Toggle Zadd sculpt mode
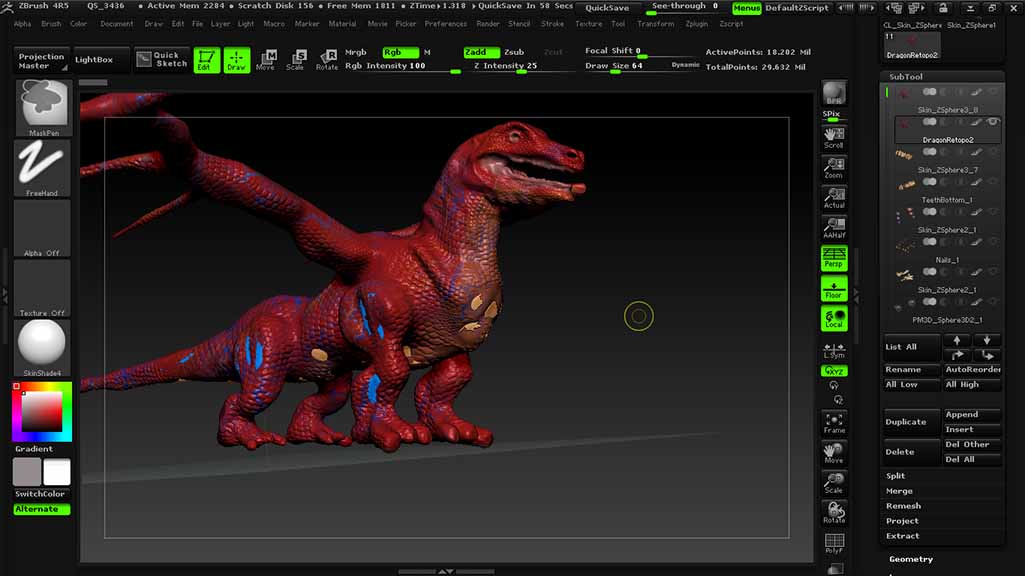Image resolution: width=1025 pixels, height=576 pixels. [481, 52]
